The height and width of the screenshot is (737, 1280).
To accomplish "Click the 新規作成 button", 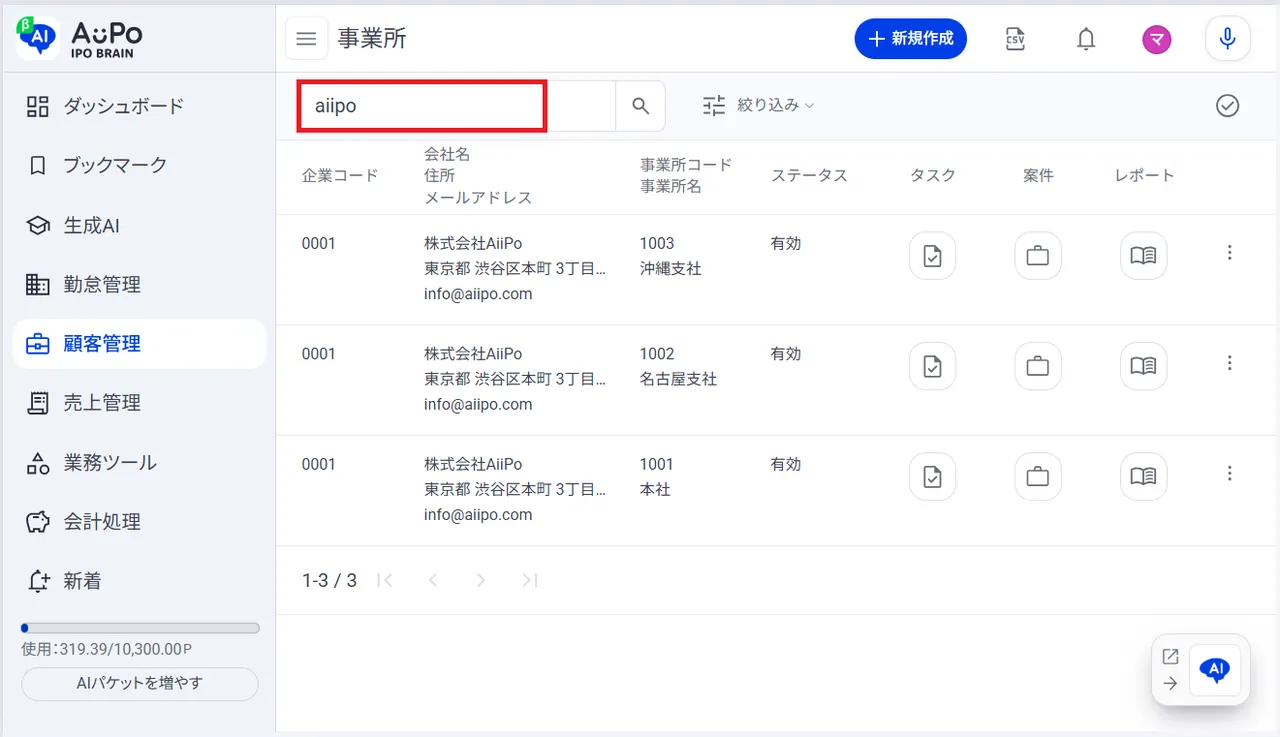I will coord(911,39).
